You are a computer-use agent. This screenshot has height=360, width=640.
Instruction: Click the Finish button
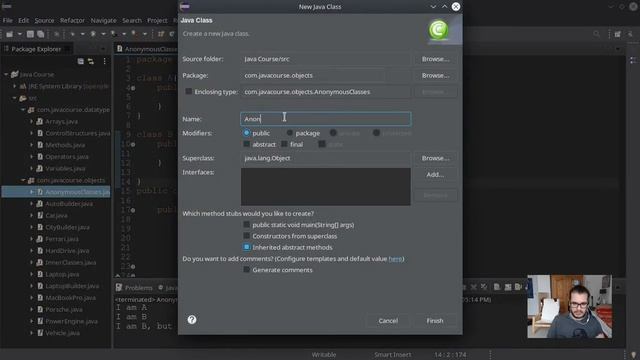click(435, 321)
